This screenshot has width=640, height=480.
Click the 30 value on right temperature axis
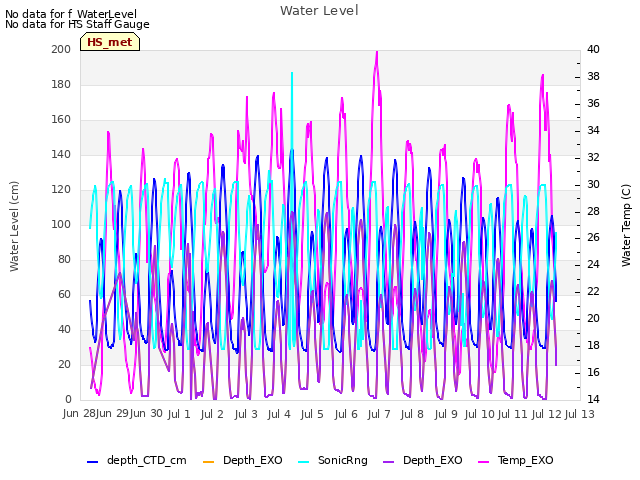click(593, 184)
